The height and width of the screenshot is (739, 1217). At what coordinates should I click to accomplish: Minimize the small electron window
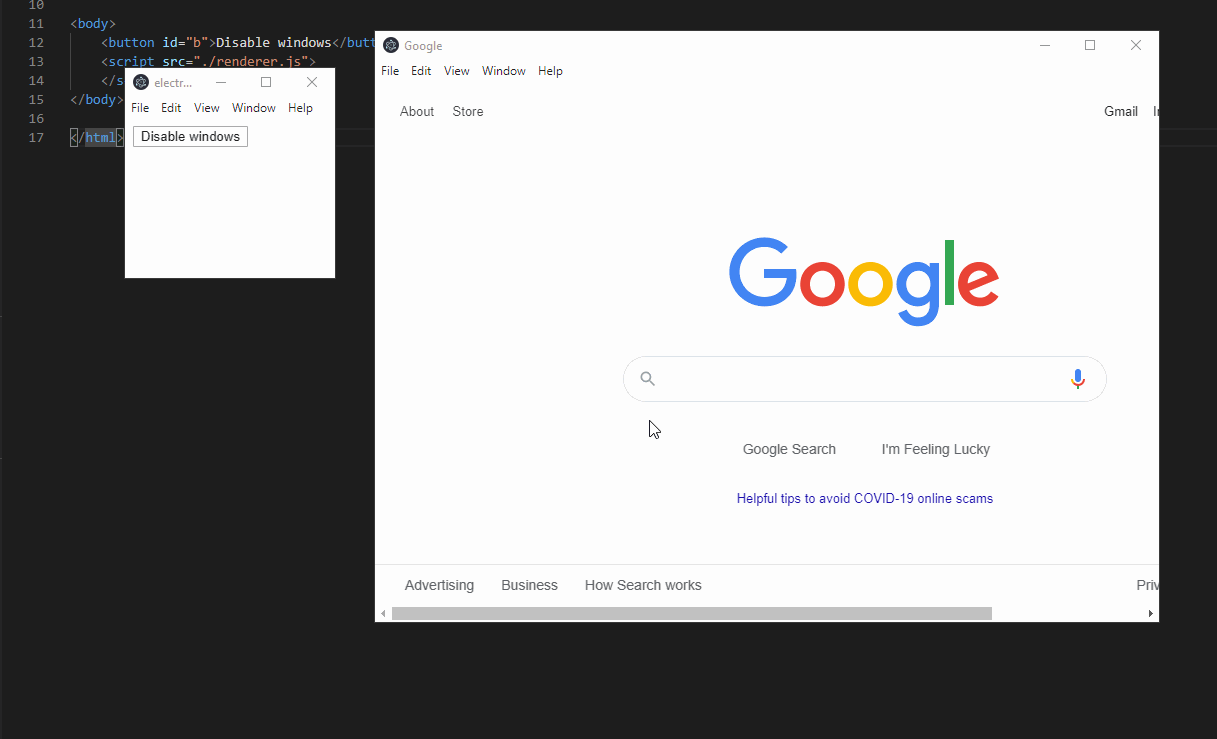221,82
